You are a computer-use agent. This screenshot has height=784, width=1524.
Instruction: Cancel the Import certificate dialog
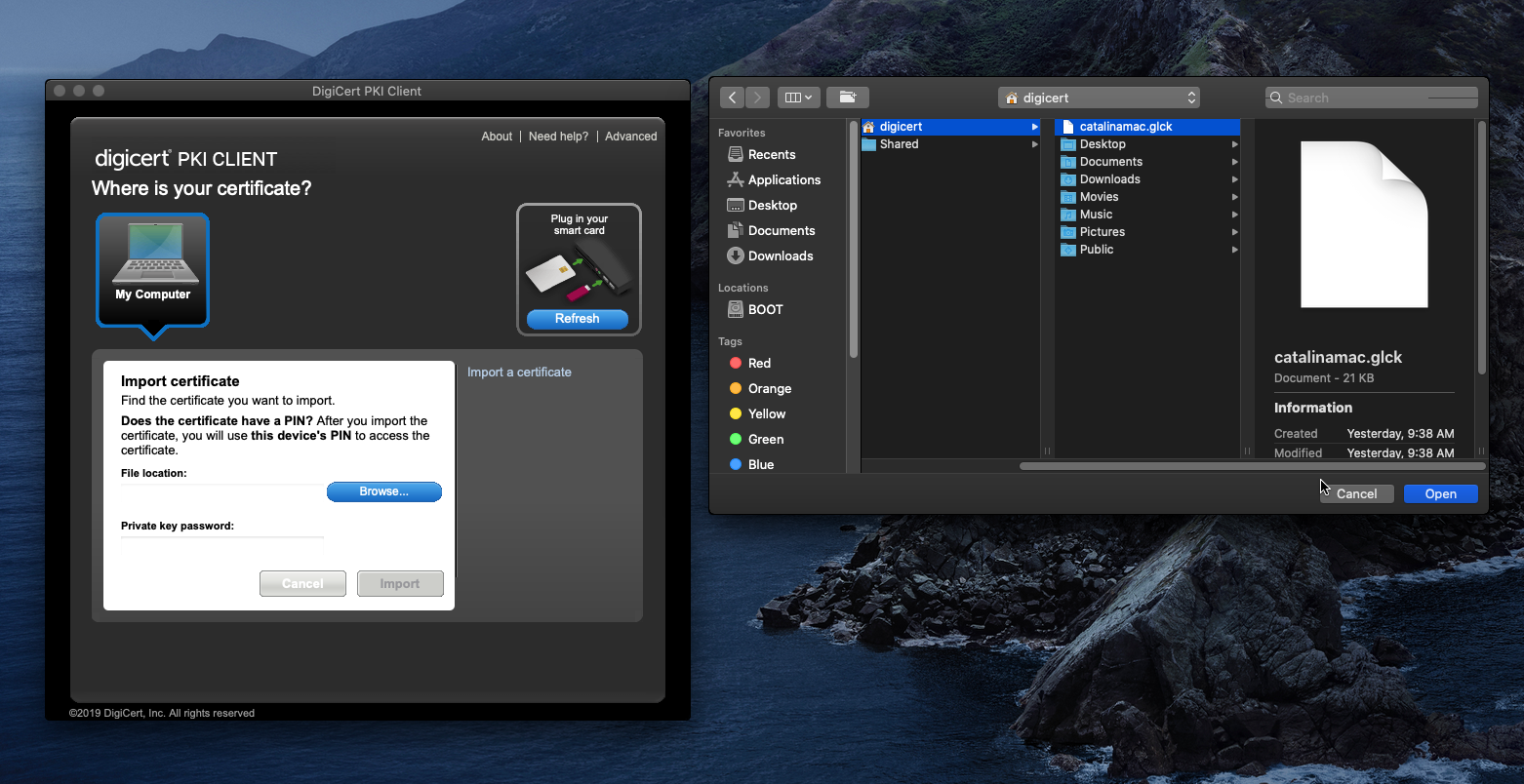click(302, 583)
